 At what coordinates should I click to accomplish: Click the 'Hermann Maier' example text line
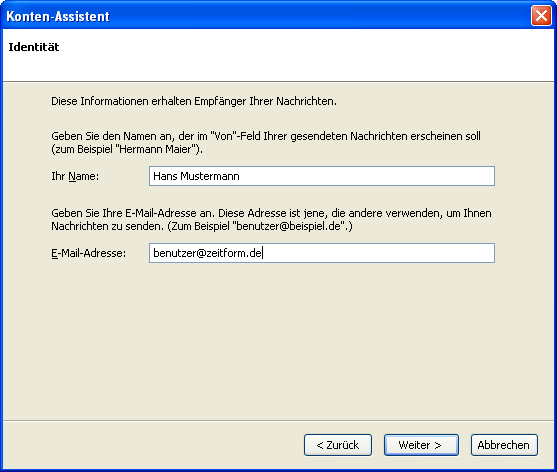pos(127,149)
